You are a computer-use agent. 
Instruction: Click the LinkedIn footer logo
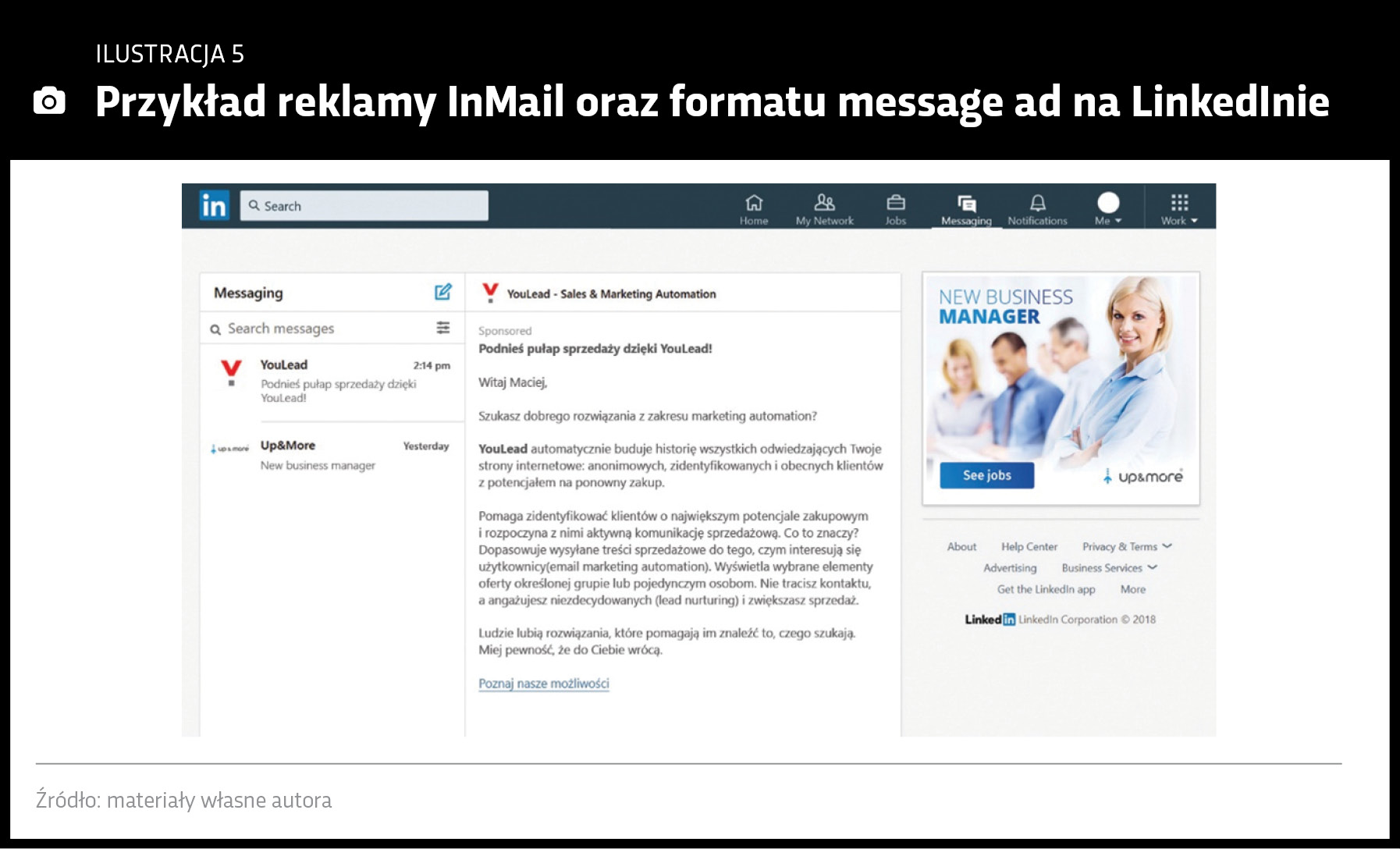click(990, 620)
